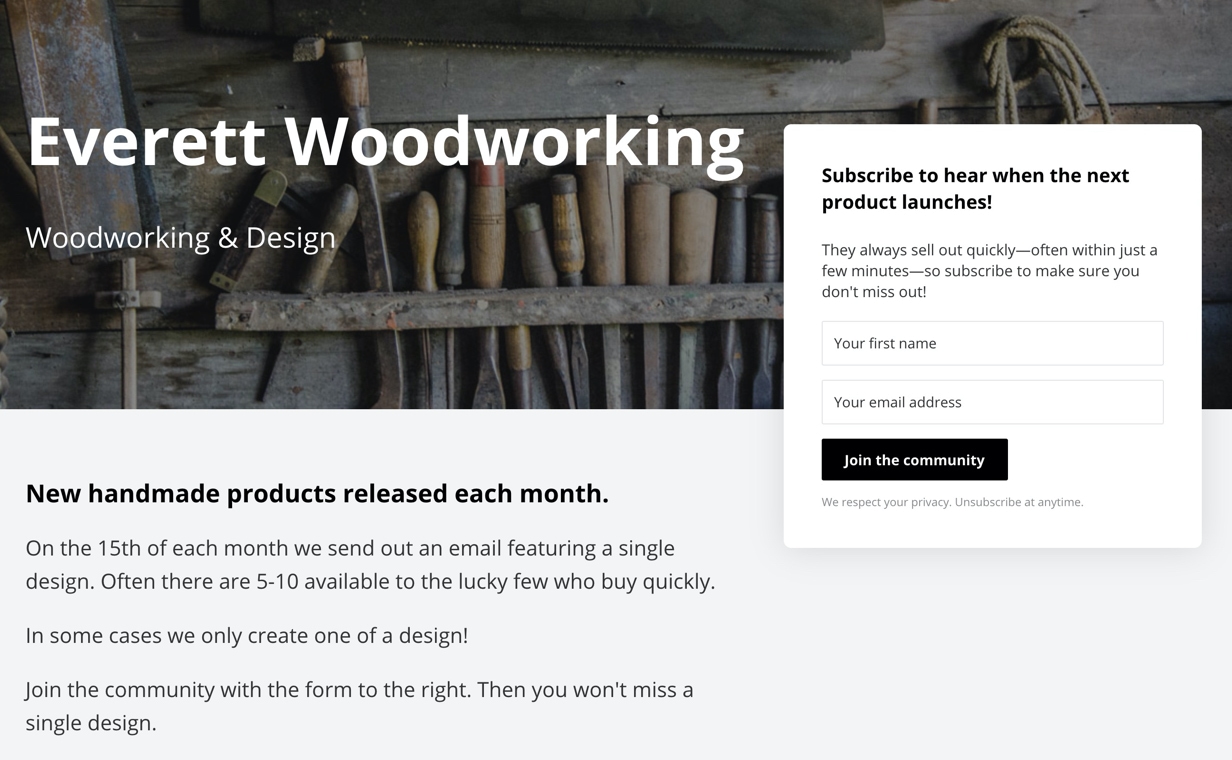
Task: Click the "Your first name" input field
Action: pos(992,343)
